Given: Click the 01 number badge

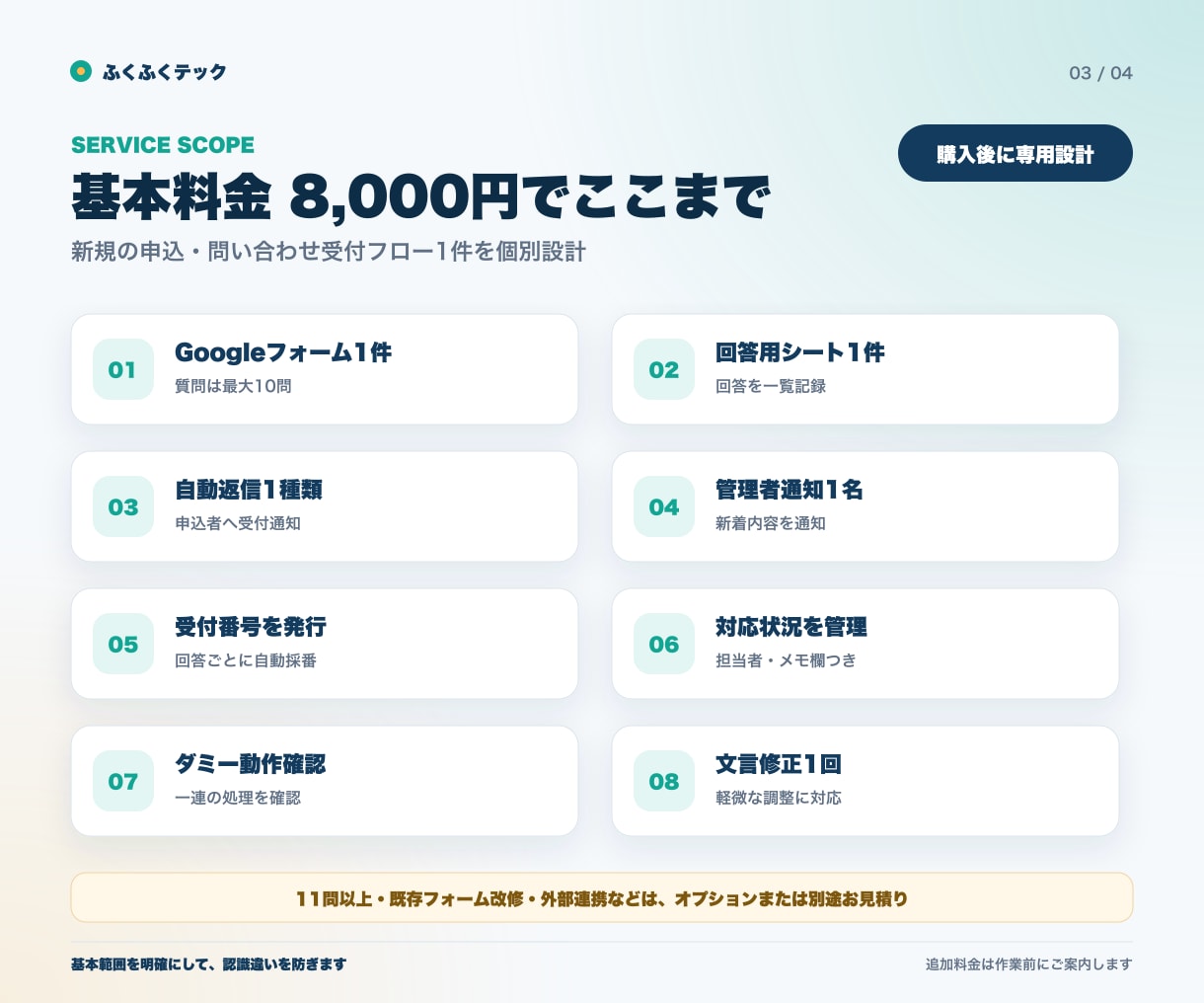Looking at the screenshot, I should [123, 369].
